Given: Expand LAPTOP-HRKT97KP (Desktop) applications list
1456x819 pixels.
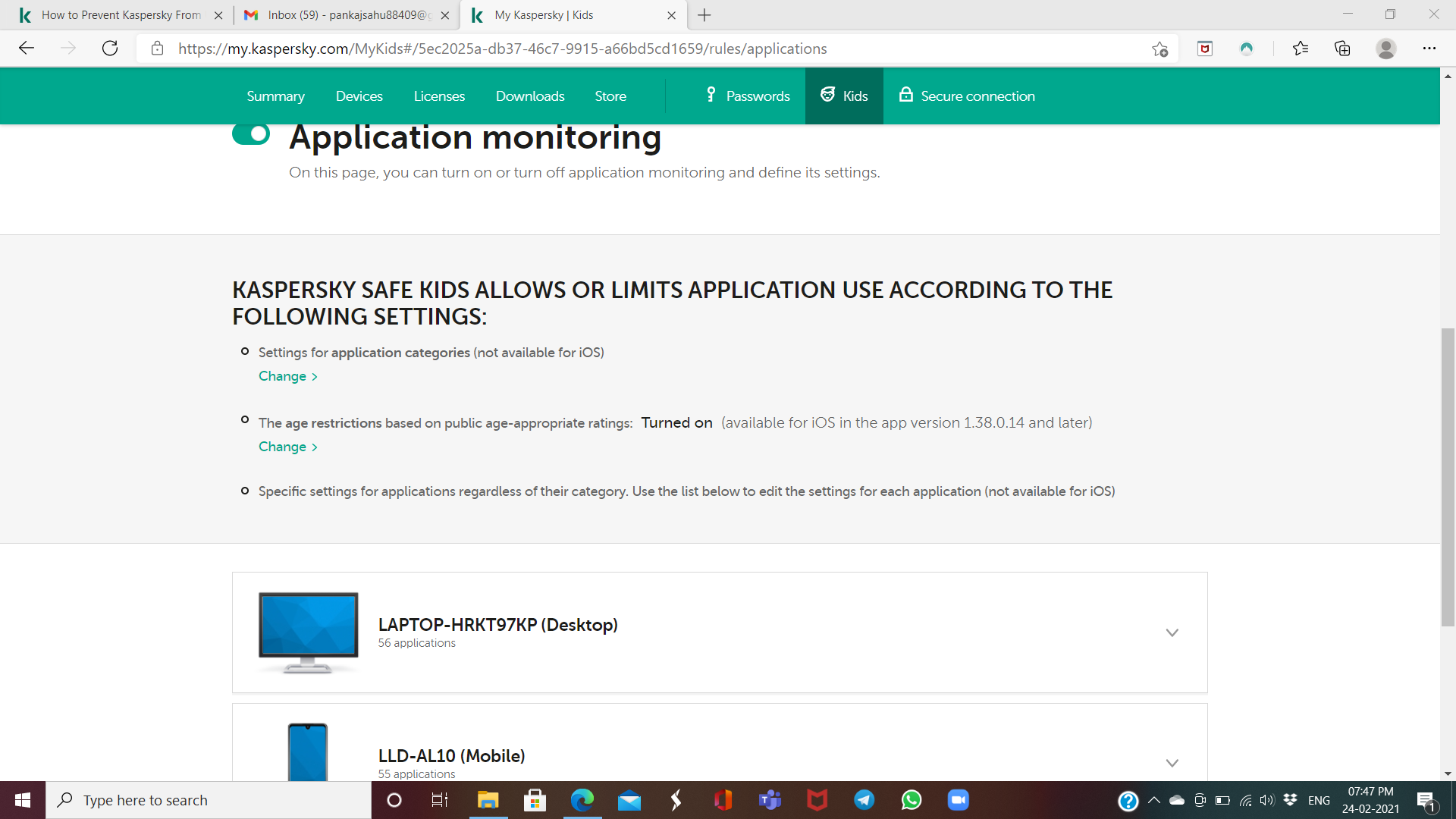Looking at the screenshot, I should (x=1172, y=633).
